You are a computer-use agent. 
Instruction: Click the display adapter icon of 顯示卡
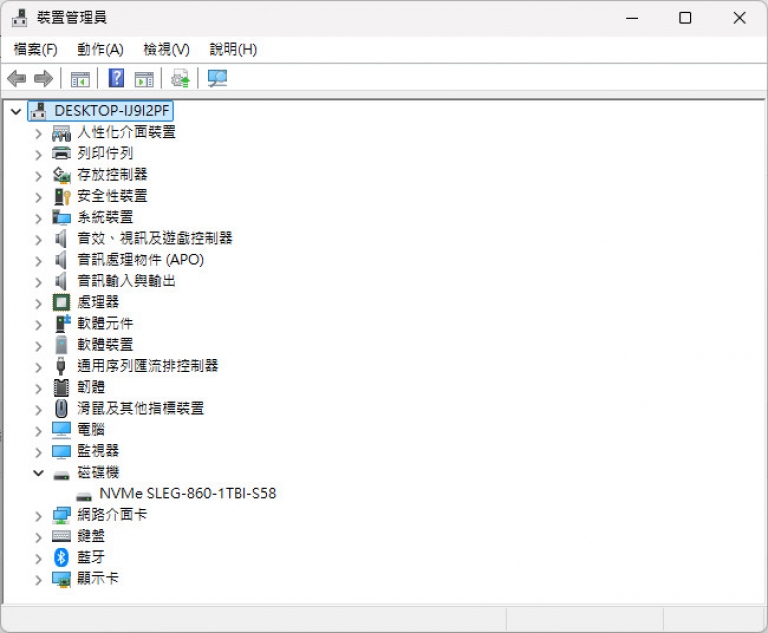pos(61,579)
